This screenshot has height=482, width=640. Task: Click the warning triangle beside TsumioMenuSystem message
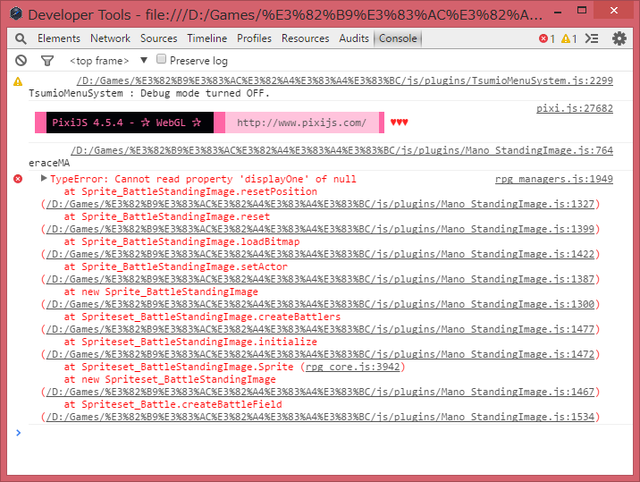click(18, 82)
